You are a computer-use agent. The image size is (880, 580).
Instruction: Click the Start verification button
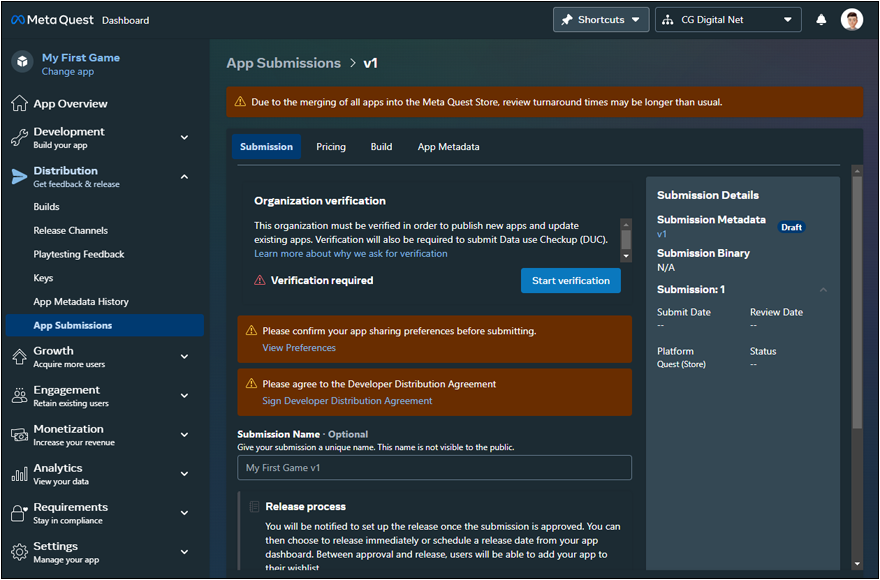click(571, 280)
